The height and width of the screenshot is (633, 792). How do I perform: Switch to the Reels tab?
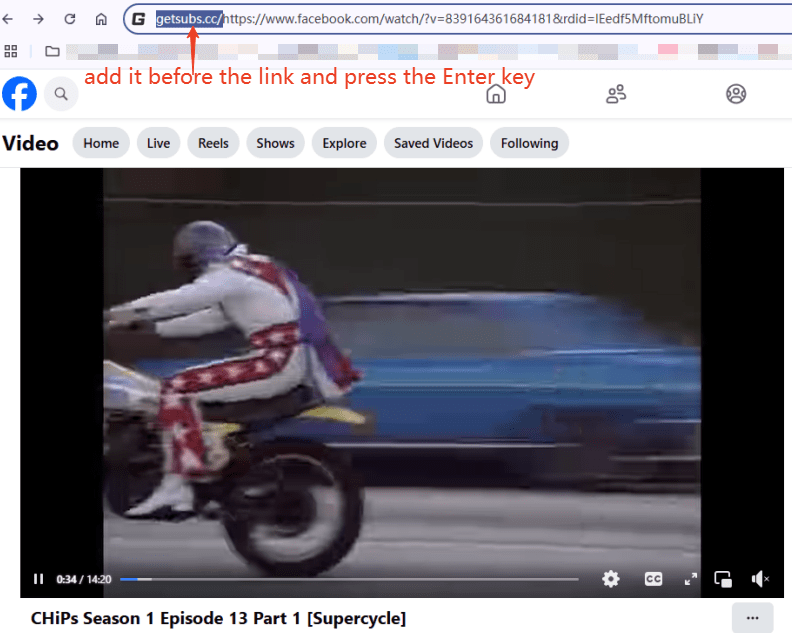click(213, 143)
